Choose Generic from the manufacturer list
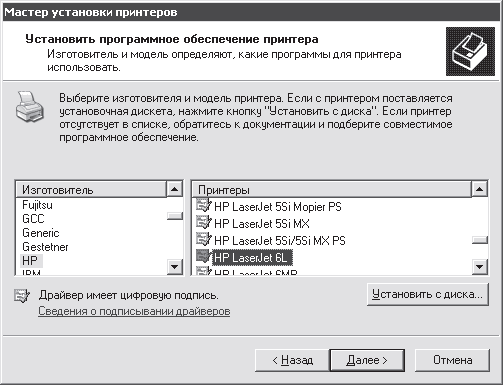 click(x=41, y=233)
